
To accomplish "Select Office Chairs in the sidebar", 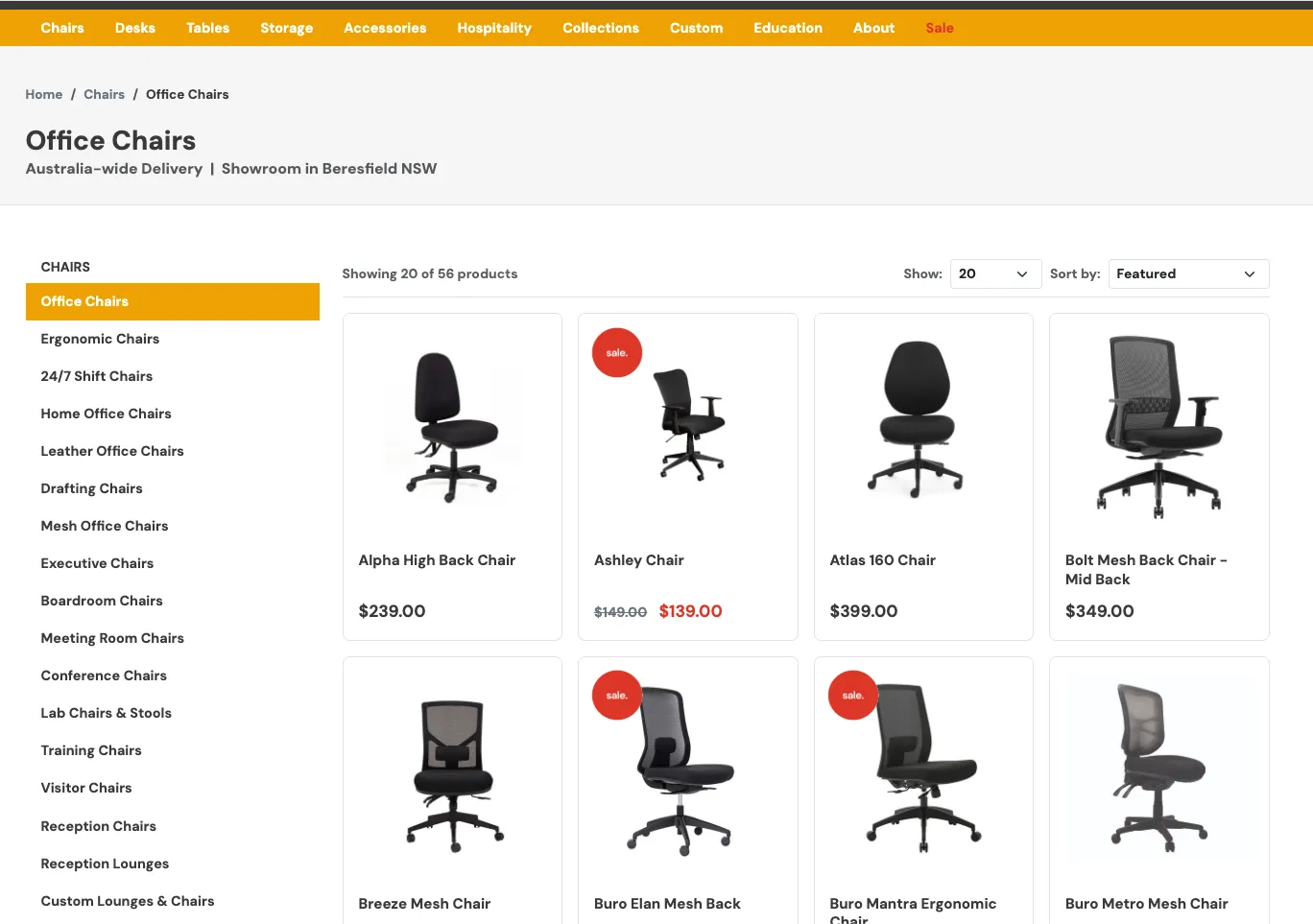I will [x=173, y=301].
